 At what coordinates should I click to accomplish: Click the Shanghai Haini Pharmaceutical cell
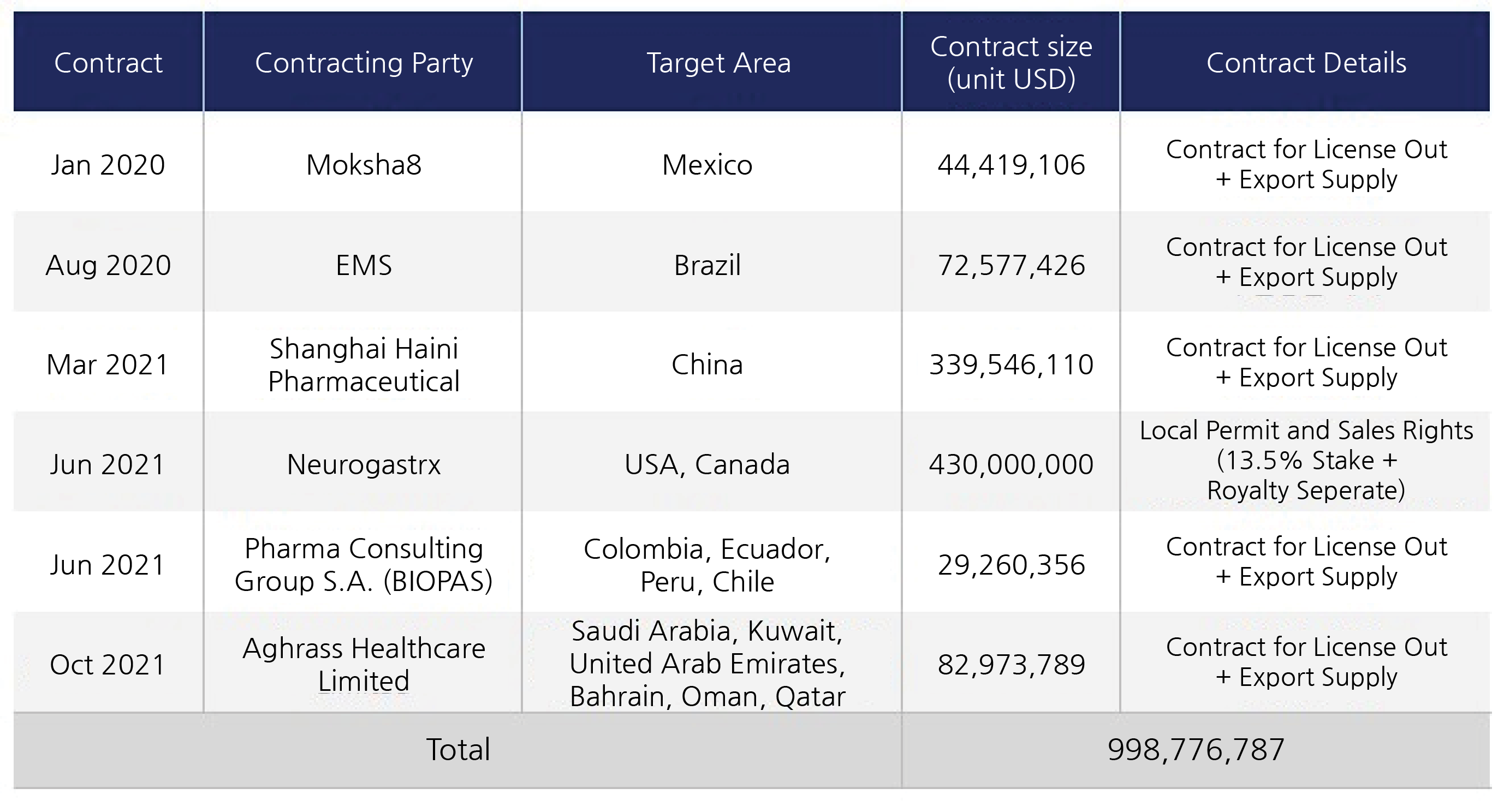coord(363,365)
